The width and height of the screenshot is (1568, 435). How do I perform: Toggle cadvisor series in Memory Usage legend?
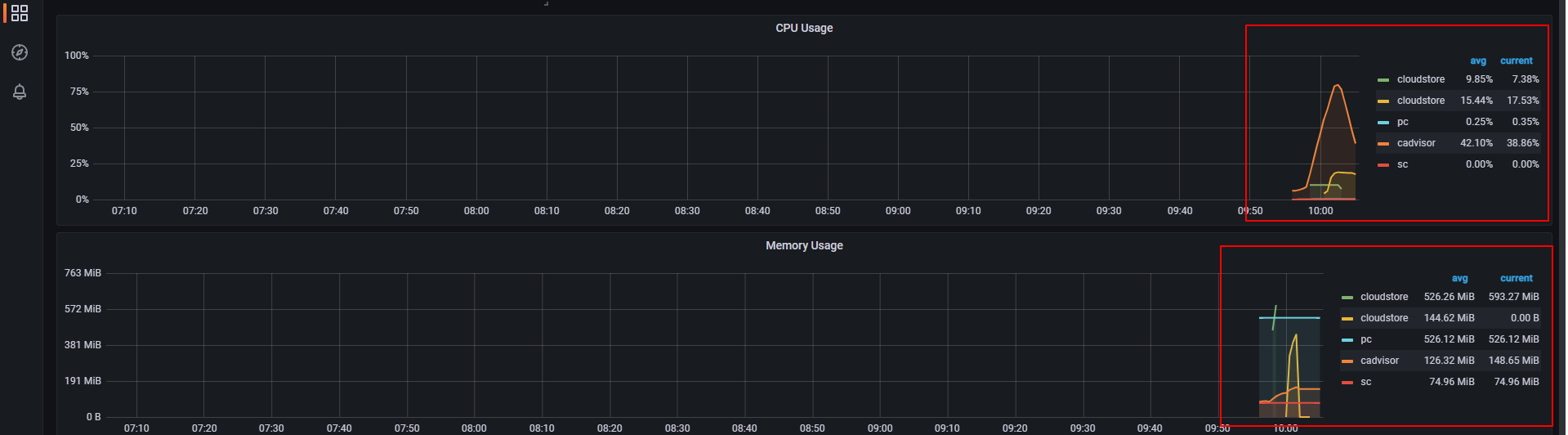click(1379, 361)
